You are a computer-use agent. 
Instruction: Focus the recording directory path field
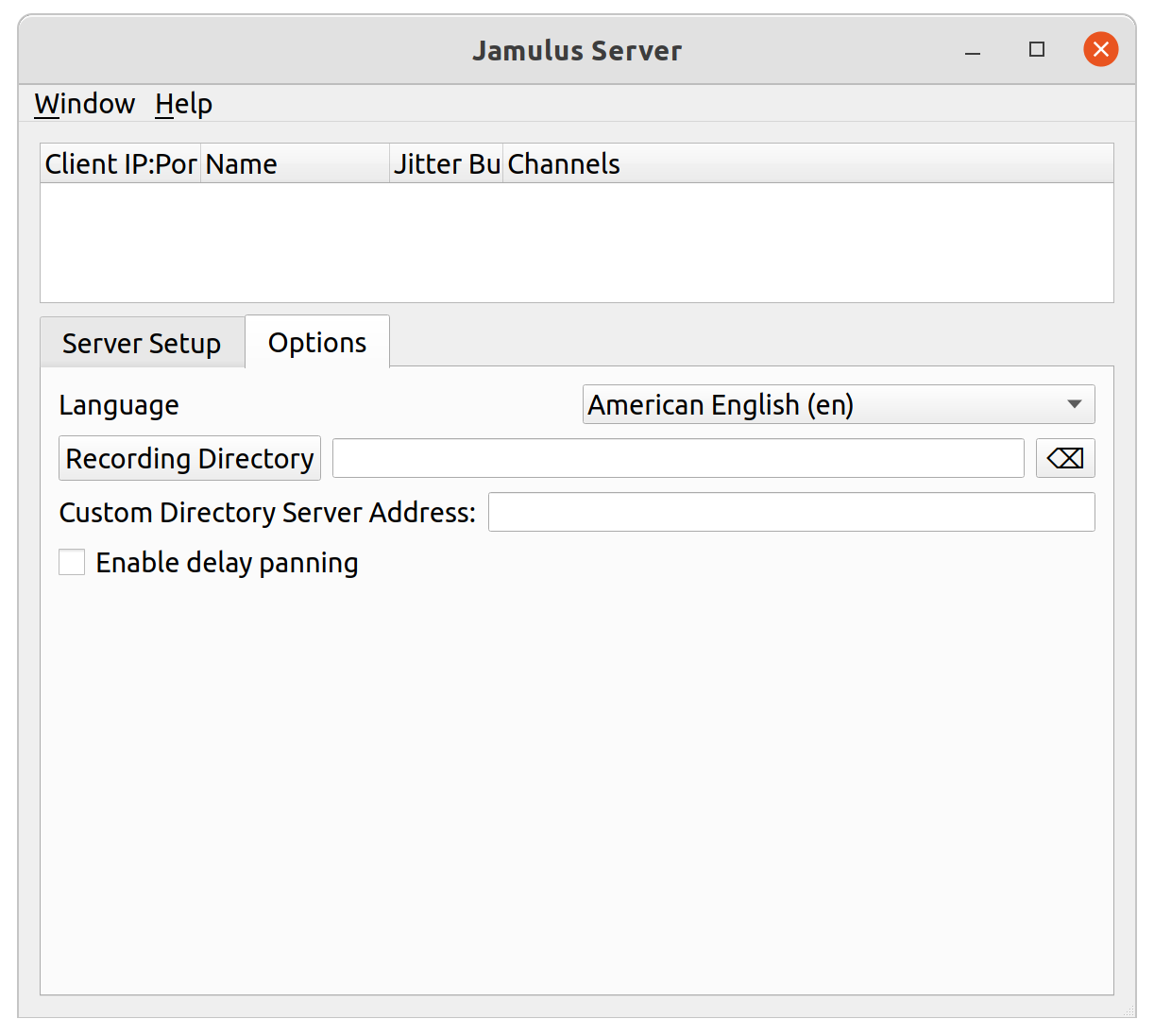point(678,458)
